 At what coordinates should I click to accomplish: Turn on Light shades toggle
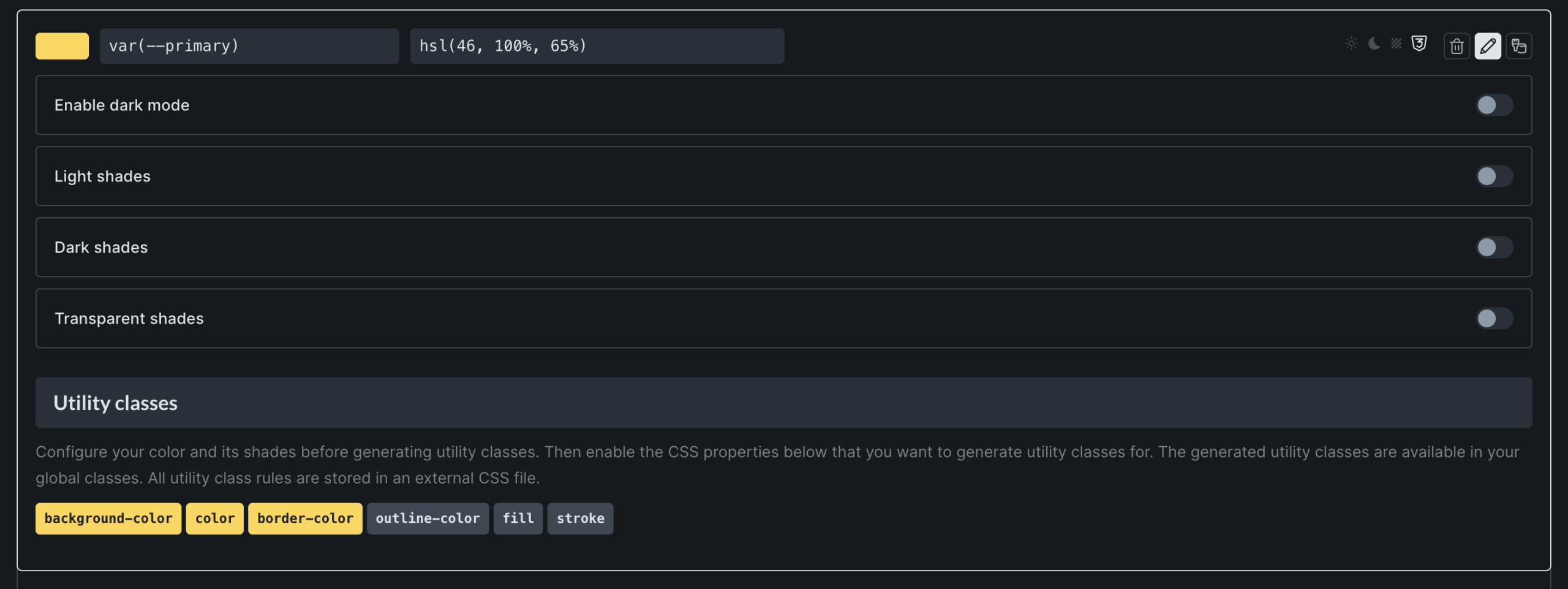click(1494, 177)
